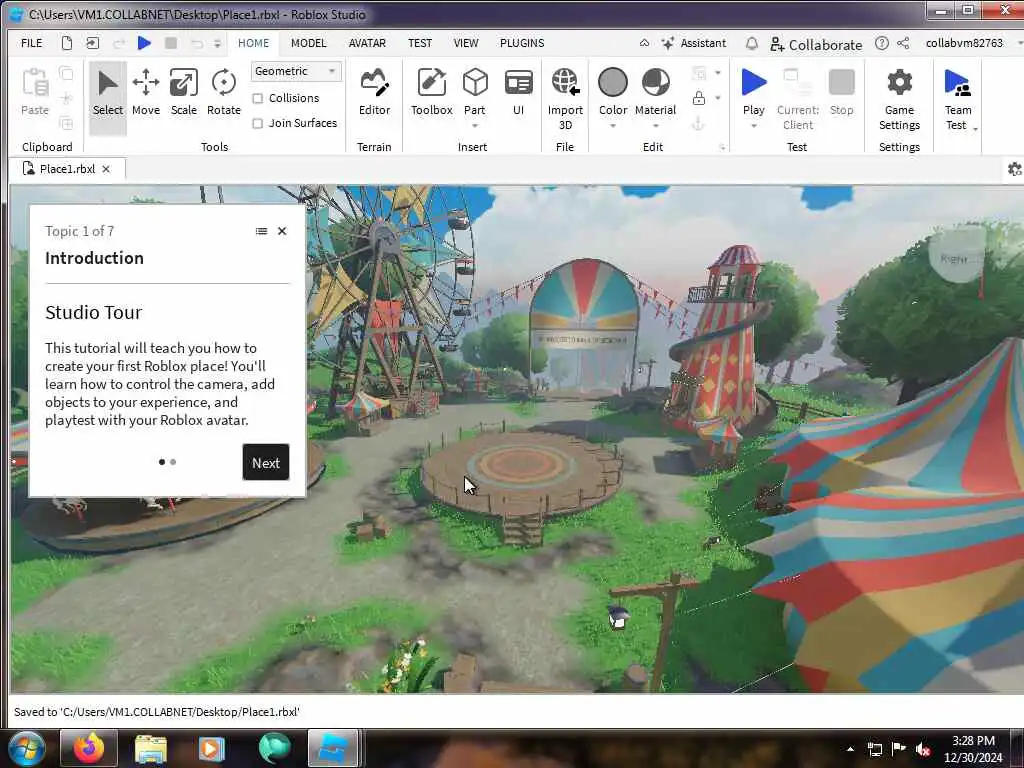Open File Explorer from taskbar
Viewport: 1024px width, 768px height.
pos(151,749)
